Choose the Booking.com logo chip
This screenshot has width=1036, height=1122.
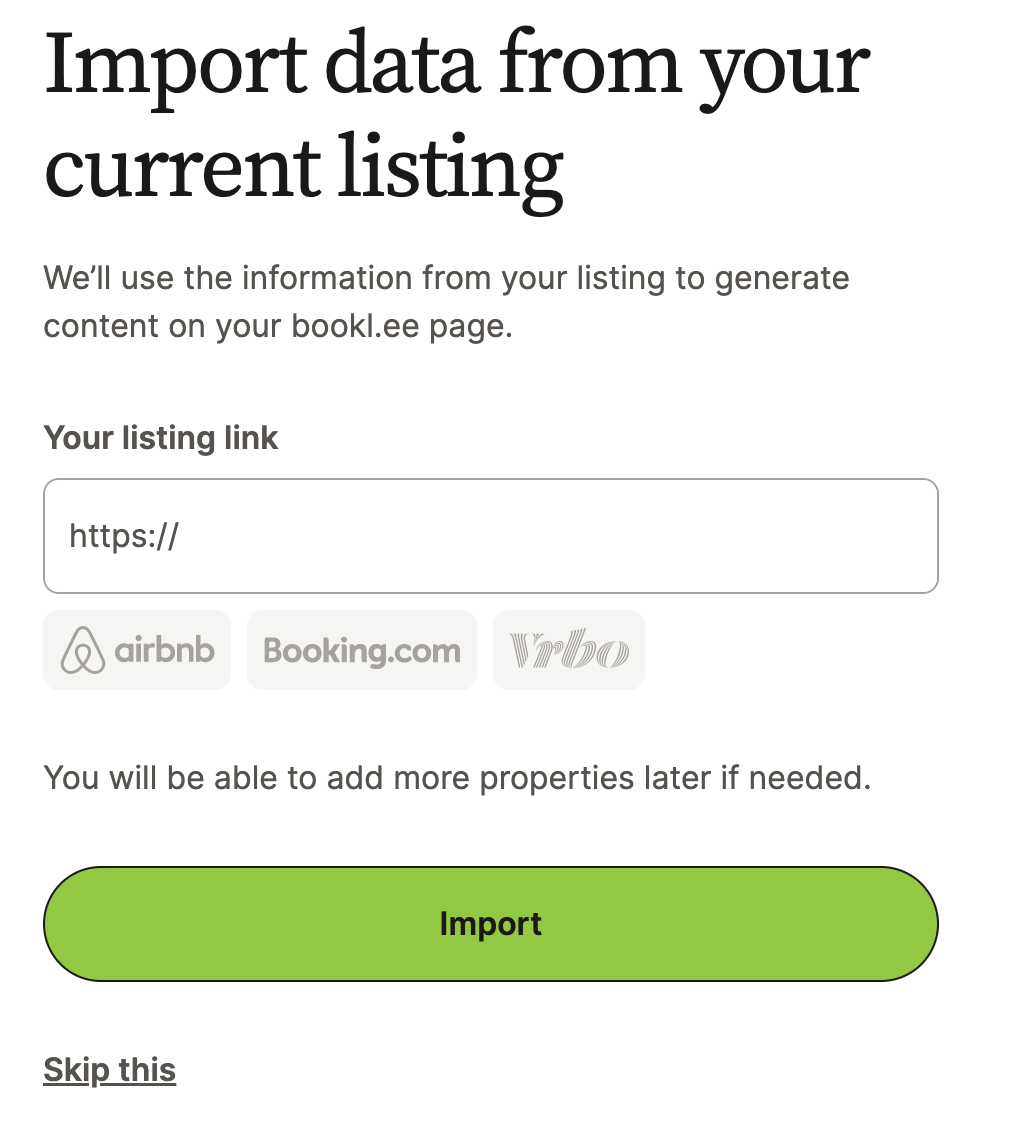(x=362, y=650)
